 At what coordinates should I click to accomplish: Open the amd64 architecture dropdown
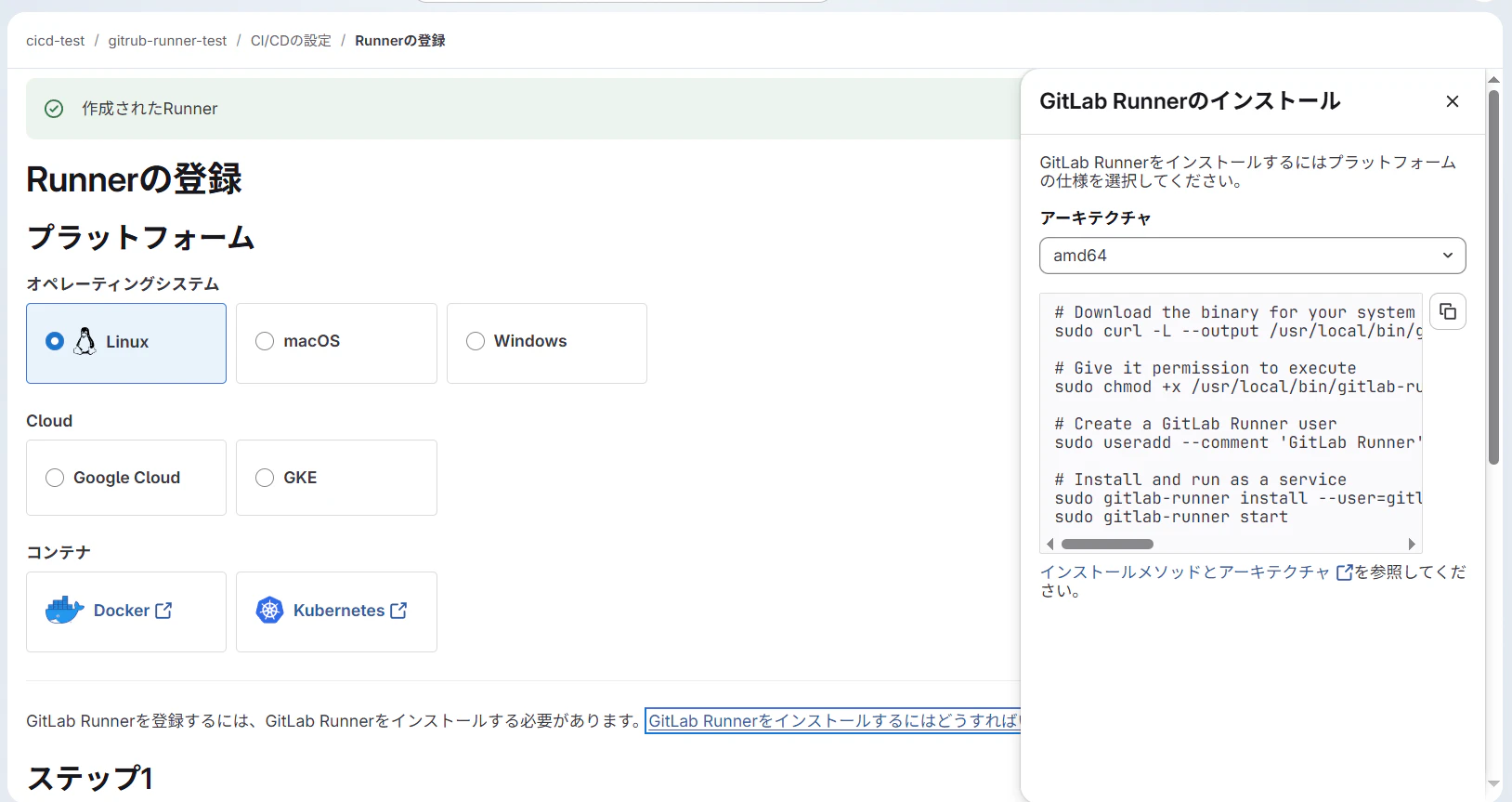point(1252,256)
